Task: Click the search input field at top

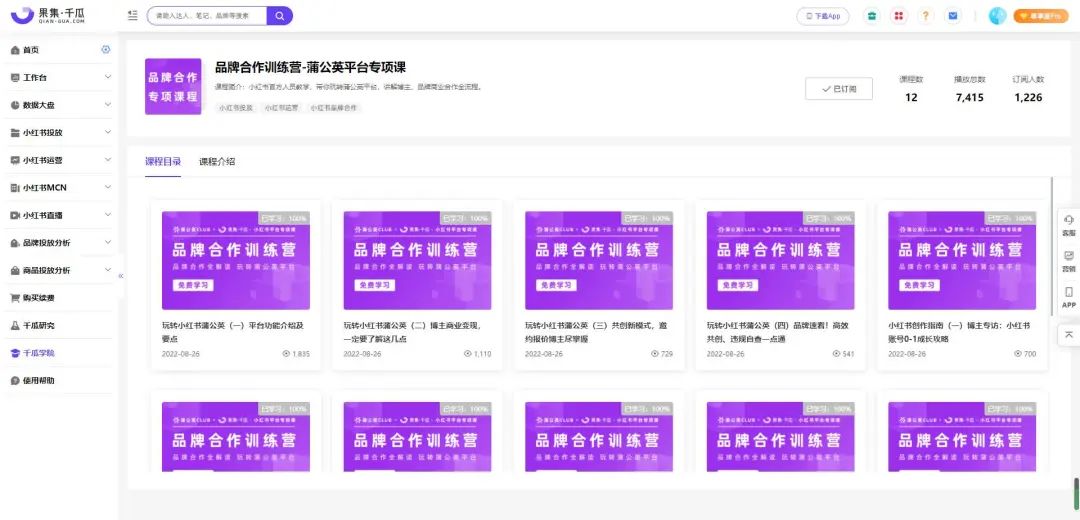Action: pyautogui.click(x=207, y=15)
